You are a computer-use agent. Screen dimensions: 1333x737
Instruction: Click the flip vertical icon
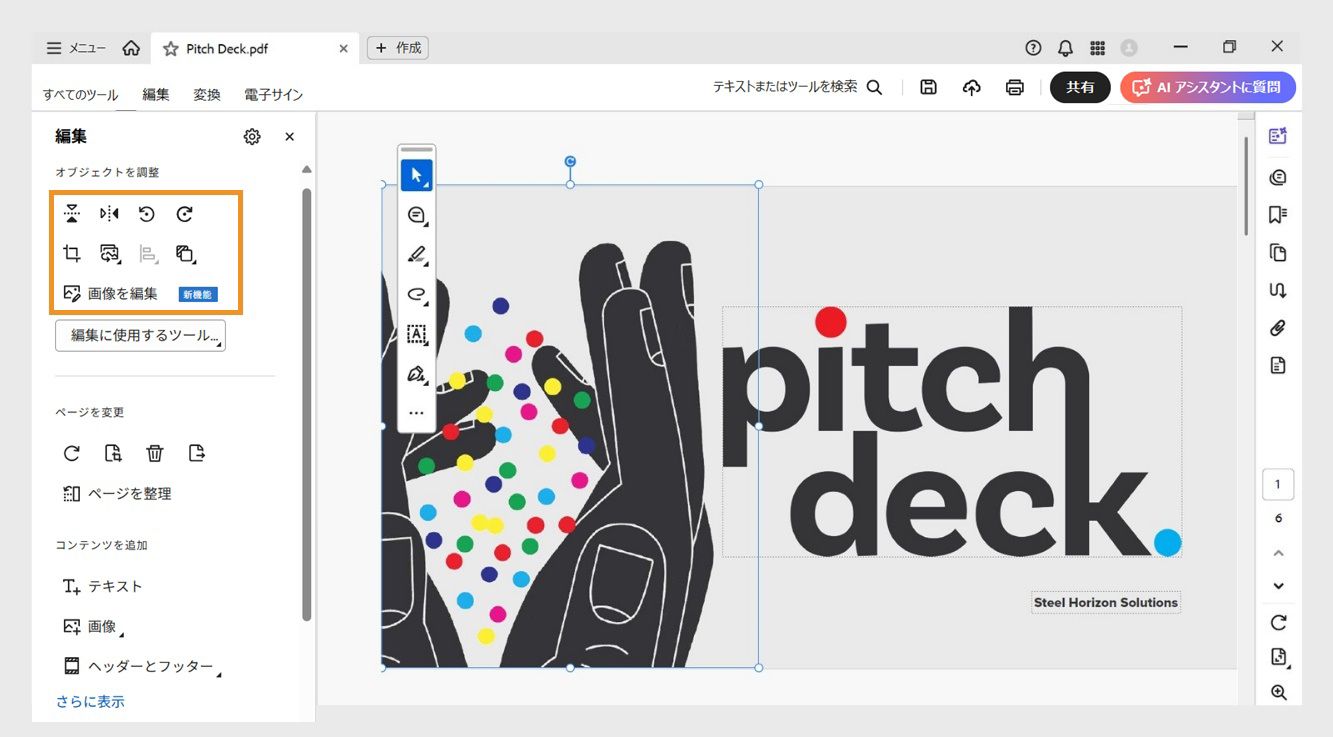pyautogui.click(x=72, y=214)
